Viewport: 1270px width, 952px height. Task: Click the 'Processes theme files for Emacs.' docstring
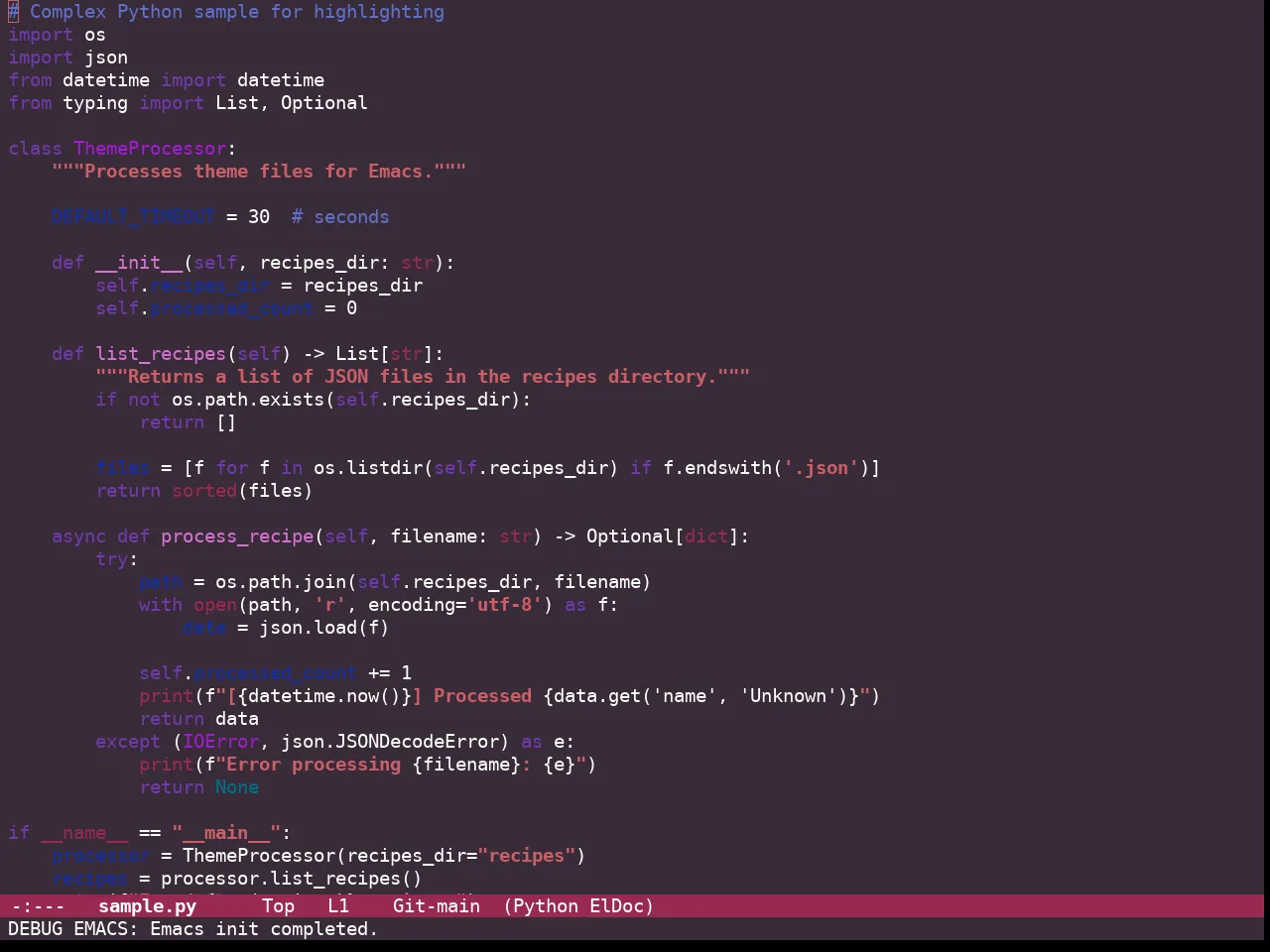pos(259,172)
